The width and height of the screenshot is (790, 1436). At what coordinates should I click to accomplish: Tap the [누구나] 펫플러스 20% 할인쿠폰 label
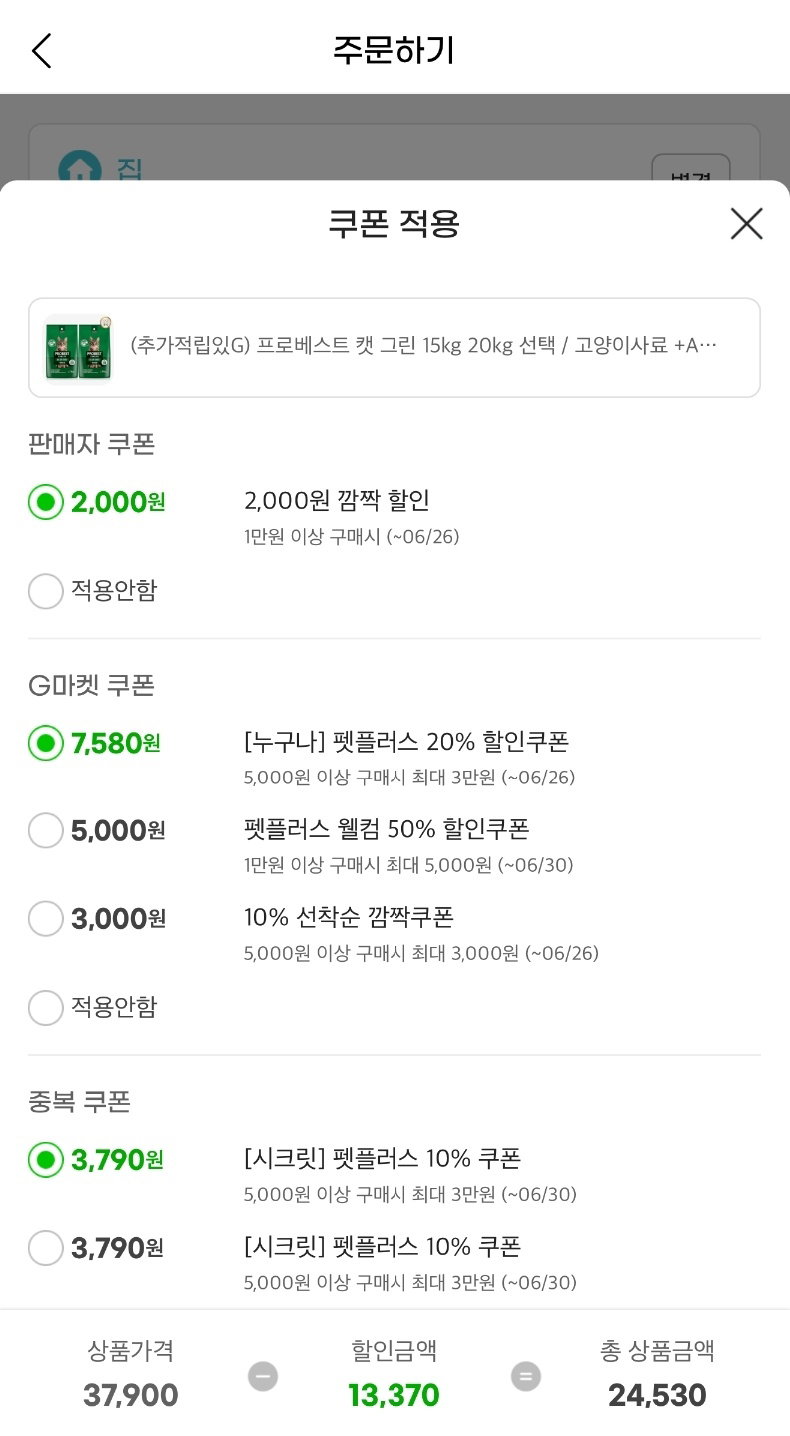[x=406, y=742]
